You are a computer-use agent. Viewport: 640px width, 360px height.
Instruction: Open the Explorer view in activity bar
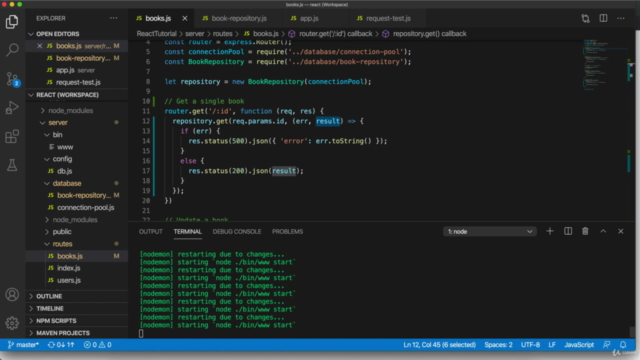tap(12, 22)
